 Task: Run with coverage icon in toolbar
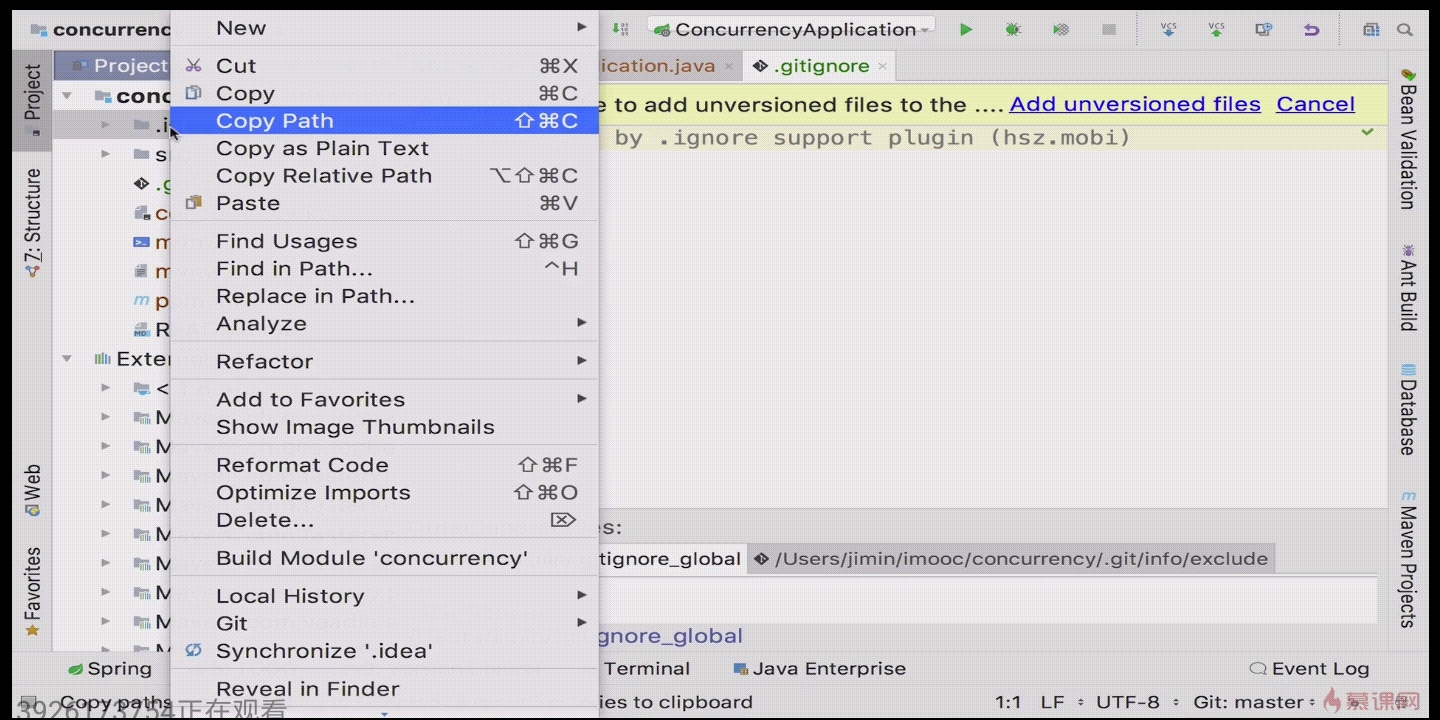(1061, 30)
